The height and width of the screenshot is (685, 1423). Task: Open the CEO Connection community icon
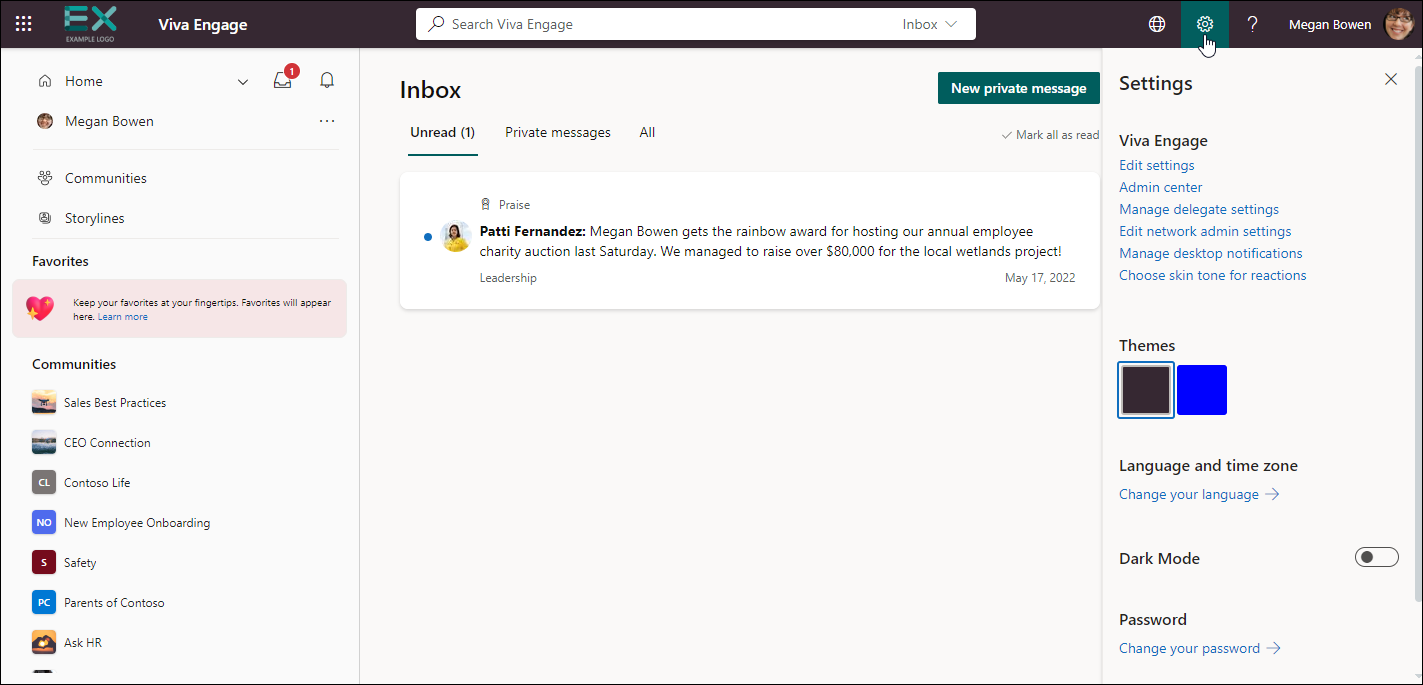click(44, 442)
